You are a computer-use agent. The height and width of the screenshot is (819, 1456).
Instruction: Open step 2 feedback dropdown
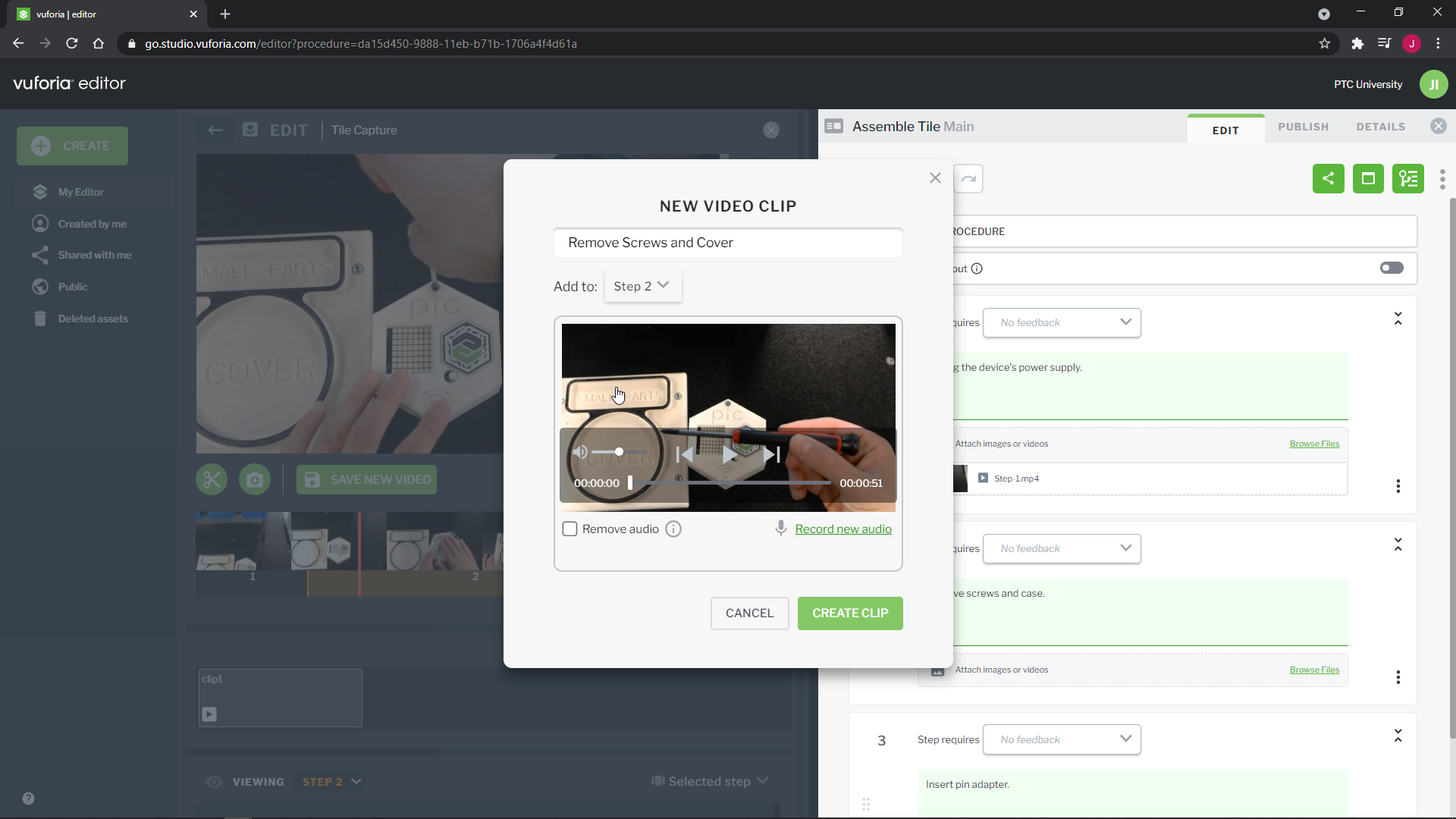[x=1062, y=548]
